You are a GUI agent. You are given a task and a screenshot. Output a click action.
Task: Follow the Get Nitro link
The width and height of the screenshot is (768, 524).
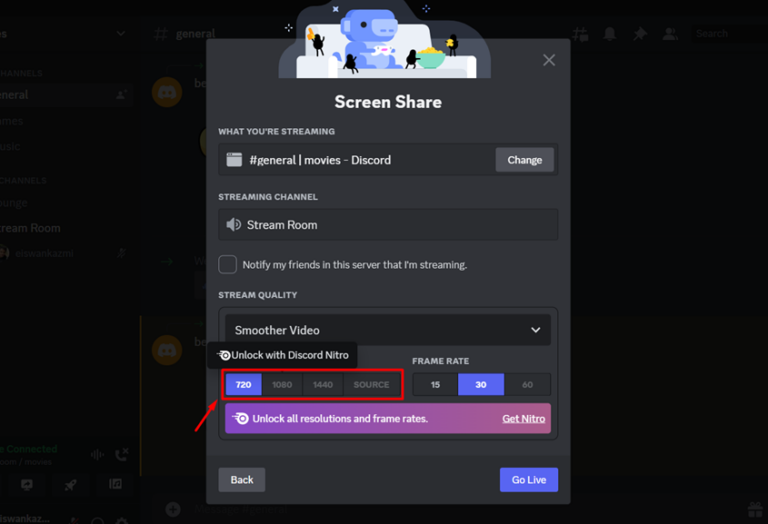(x=524, y=419)
